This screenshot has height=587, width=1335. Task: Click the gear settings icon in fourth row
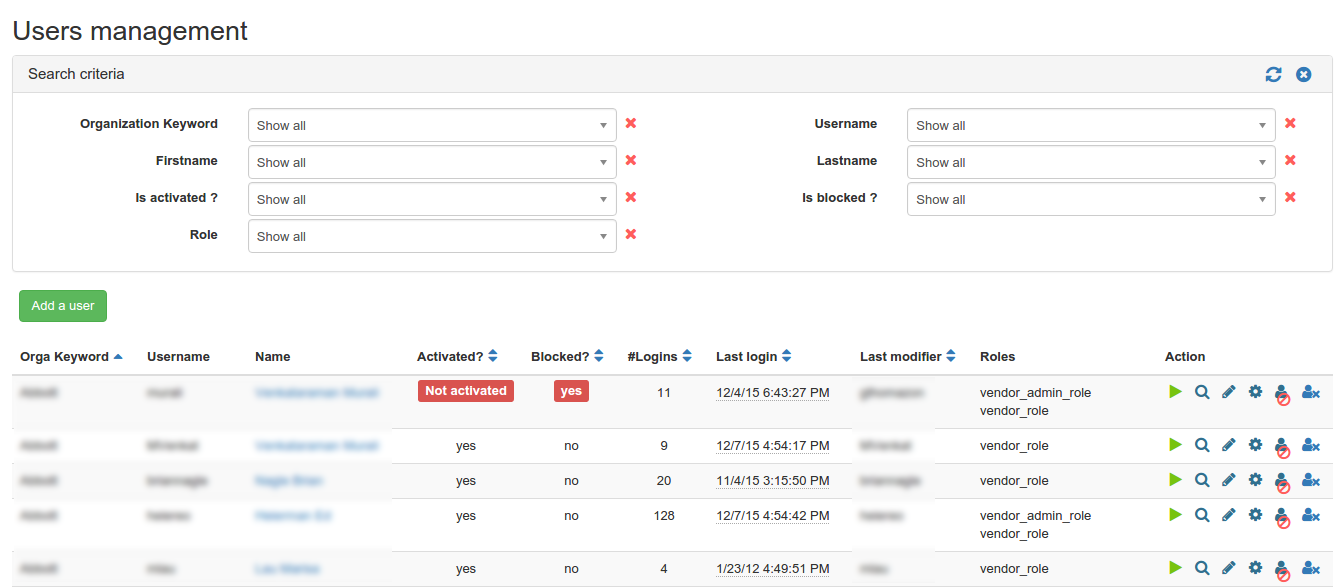1255,515
